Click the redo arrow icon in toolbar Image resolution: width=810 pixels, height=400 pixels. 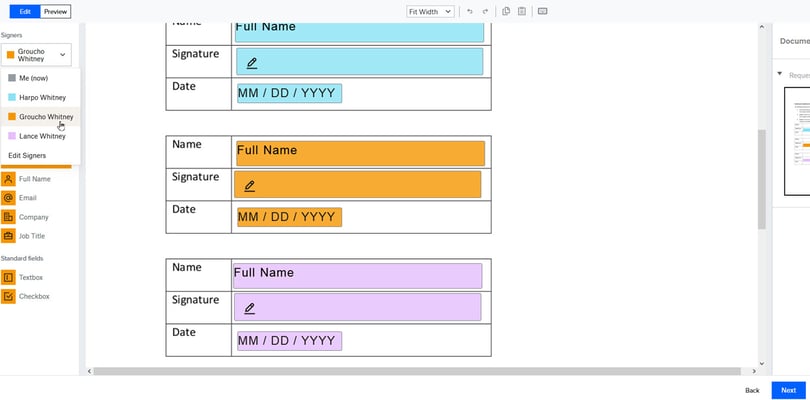pos(485,11)
